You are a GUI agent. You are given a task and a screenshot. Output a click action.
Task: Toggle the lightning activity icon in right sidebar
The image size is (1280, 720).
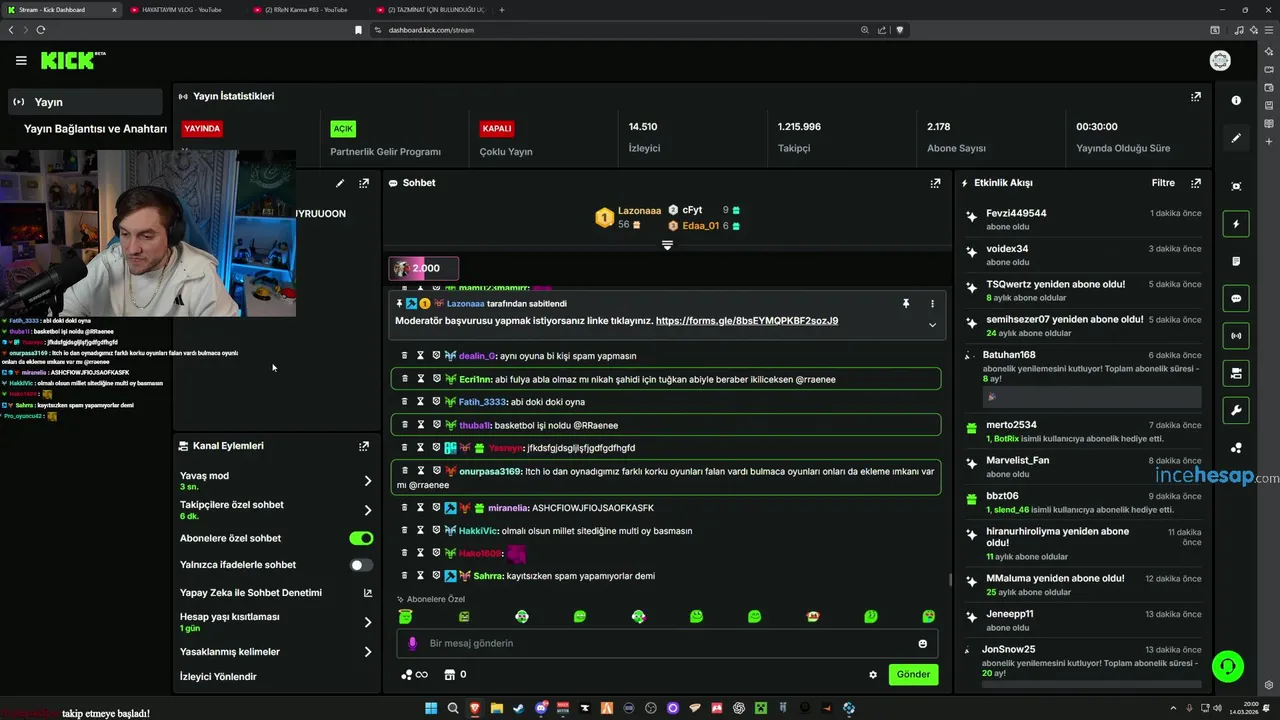tap(1236, 224)
